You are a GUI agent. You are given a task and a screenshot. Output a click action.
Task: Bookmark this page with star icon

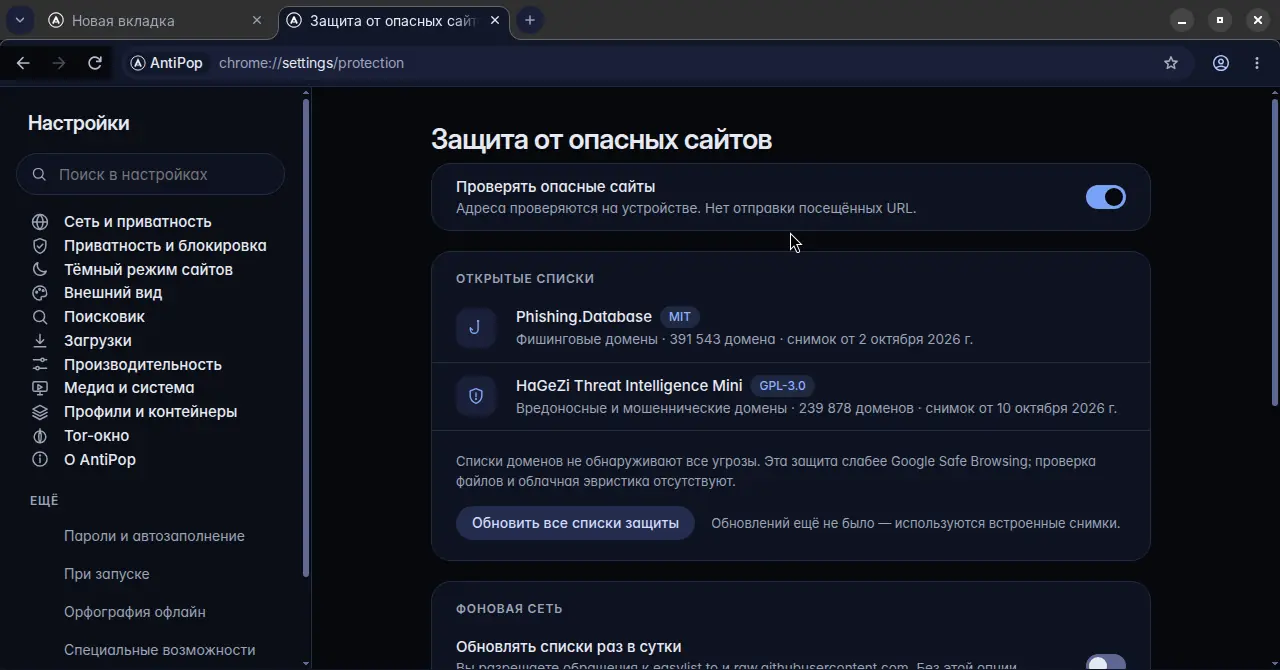(1171, 63)
